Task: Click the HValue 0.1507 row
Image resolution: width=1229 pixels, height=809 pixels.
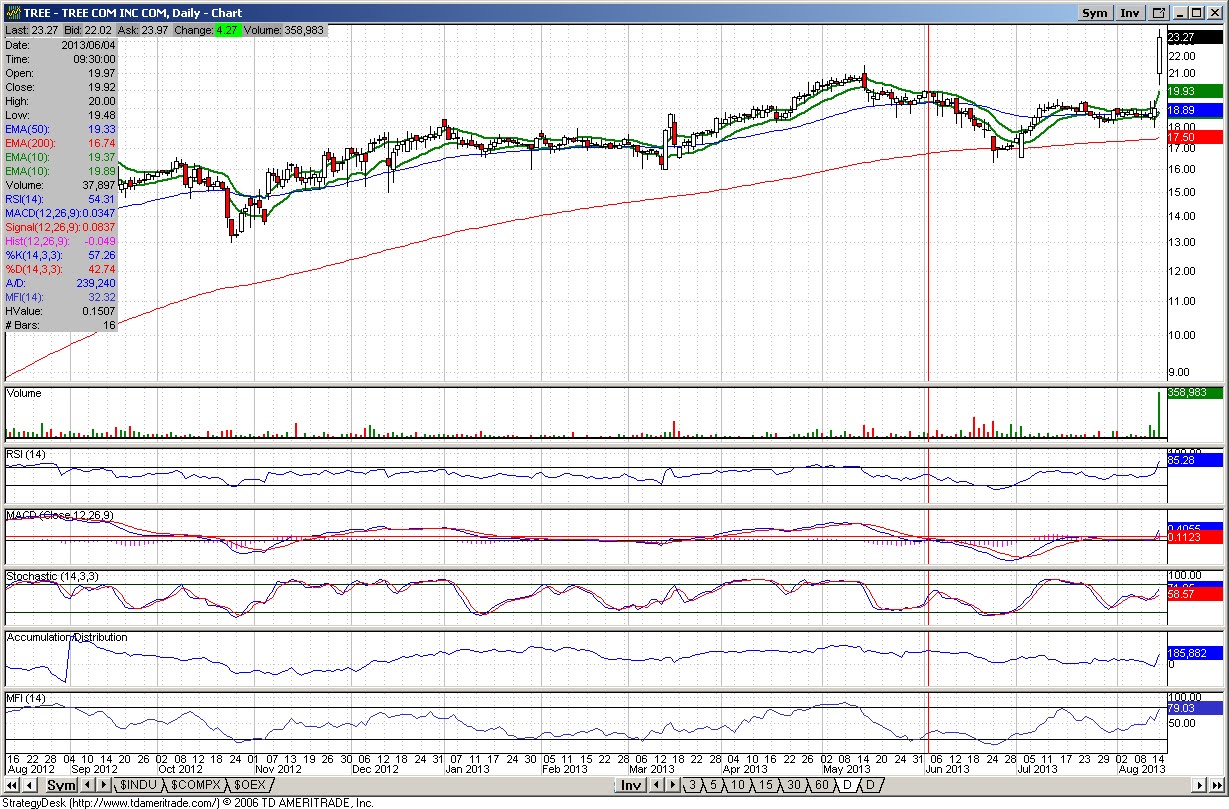Action: 61,311
